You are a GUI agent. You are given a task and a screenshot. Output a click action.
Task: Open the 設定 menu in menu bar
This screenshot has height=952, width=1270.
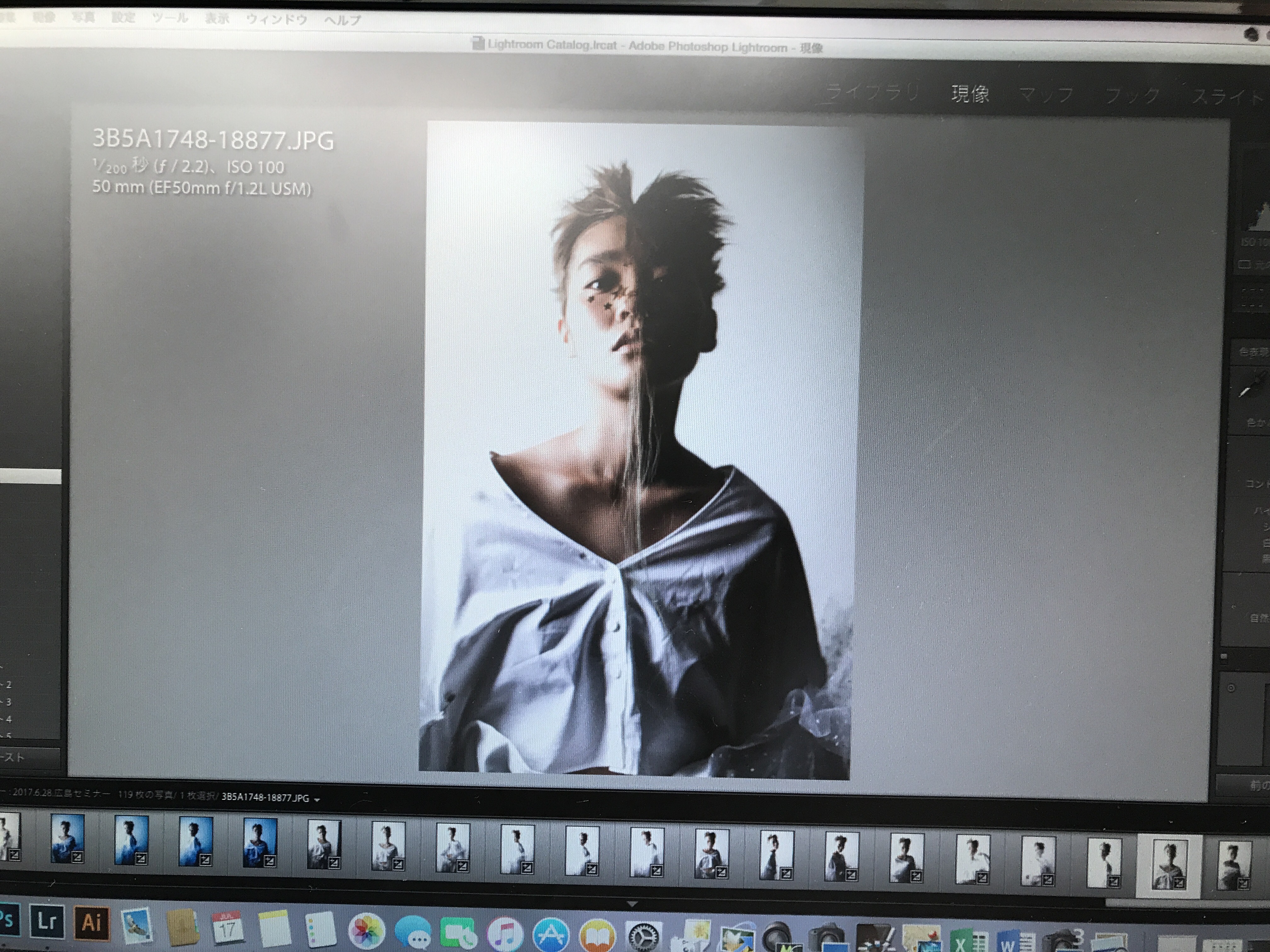pos(123,17)
